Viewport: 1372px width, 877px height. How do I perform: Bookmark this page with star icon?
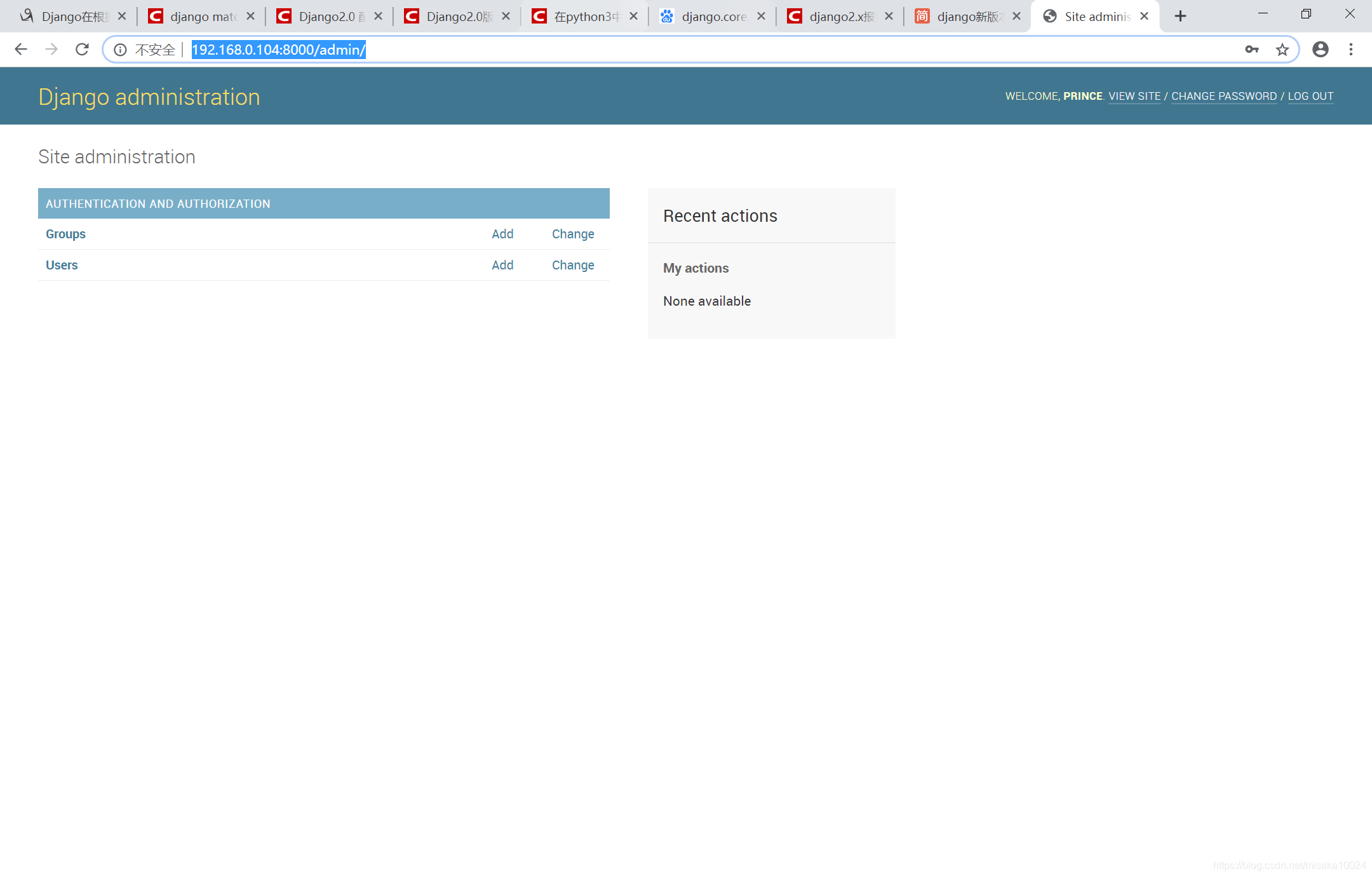coord(1282,50)
